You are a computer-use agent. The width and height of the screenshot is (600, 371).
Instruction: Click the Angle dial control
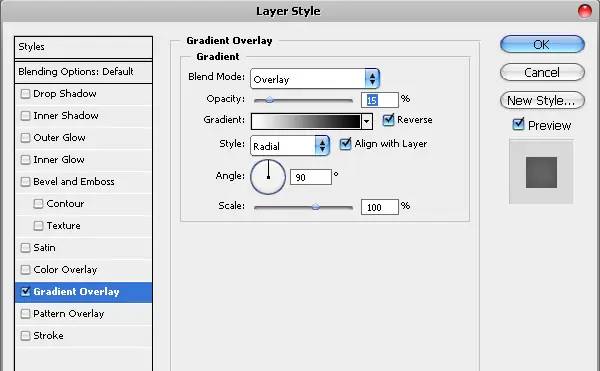tap(268, 177)
